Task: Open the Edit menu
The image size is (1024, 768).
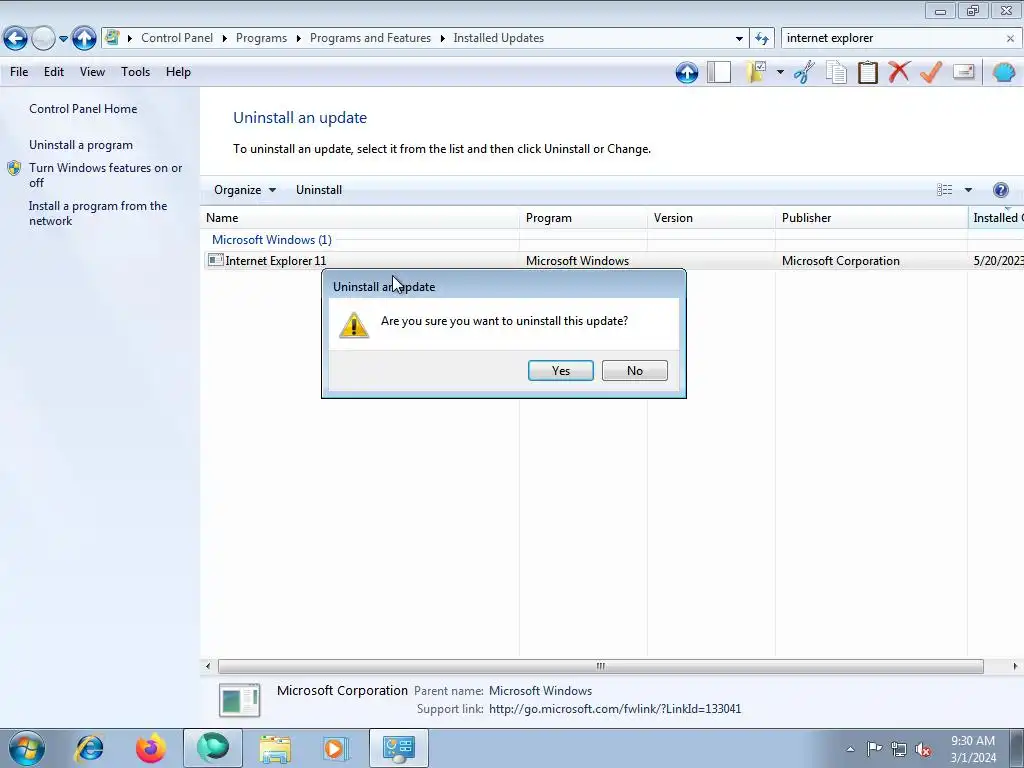Action: pos(54,72)
